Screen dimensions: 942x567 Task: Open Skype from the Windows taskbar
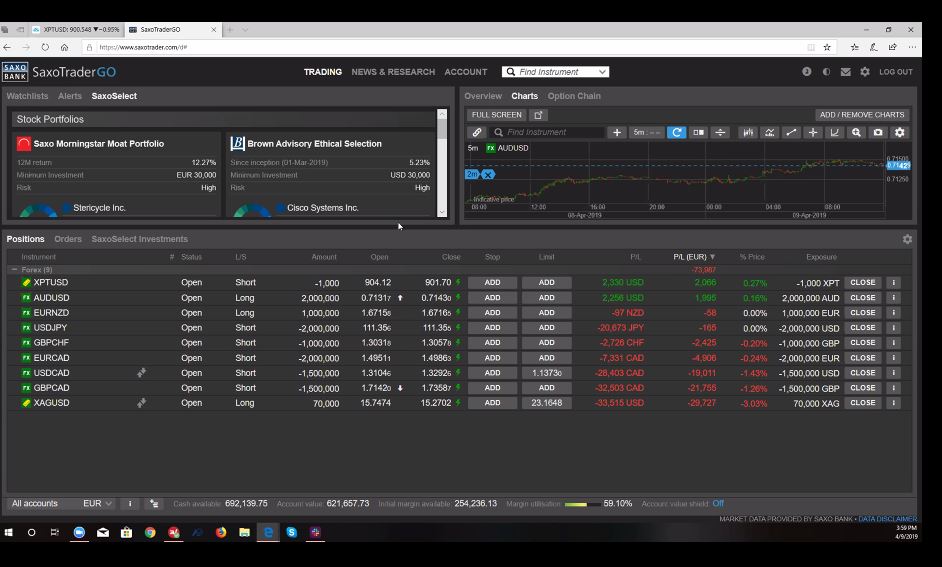coord(291,532)
